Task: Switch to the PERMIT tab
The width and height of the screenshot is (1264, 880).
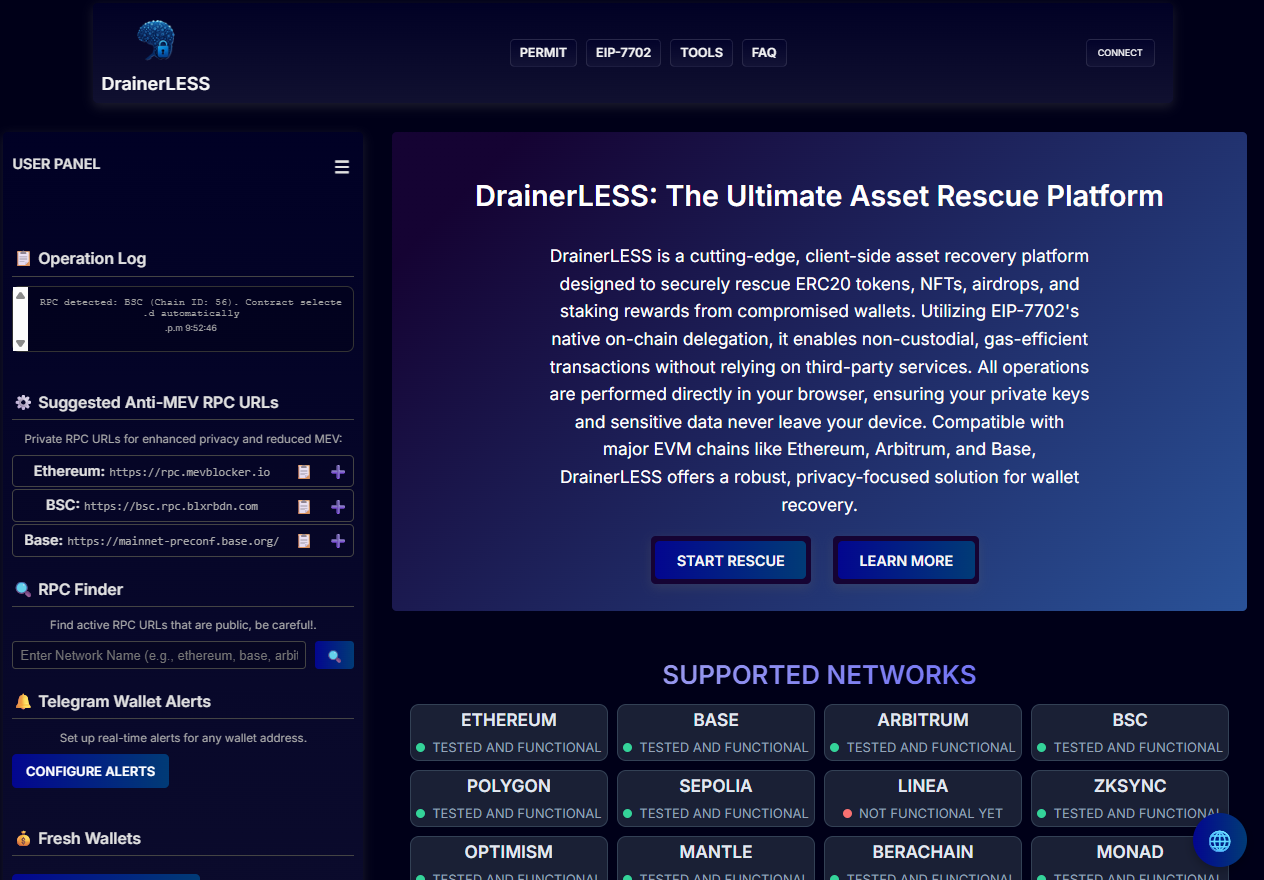Action: pos(543,52)
